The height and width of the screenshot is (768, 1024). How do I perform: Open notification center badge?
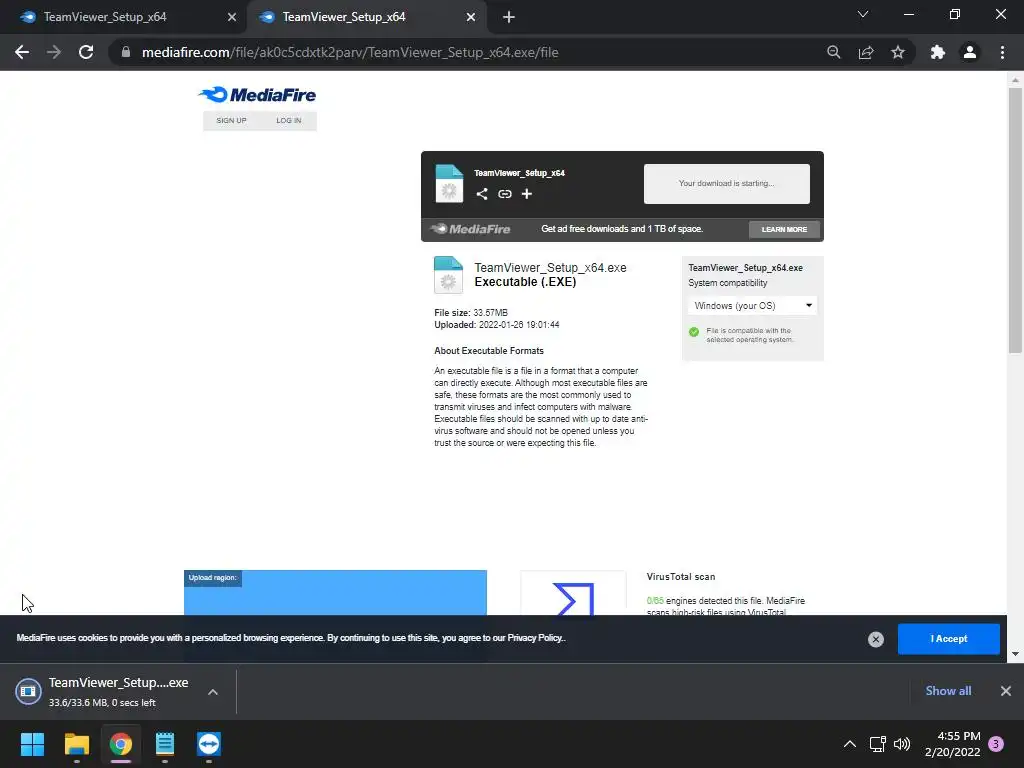pyautogui.click(x=996, y=744)
